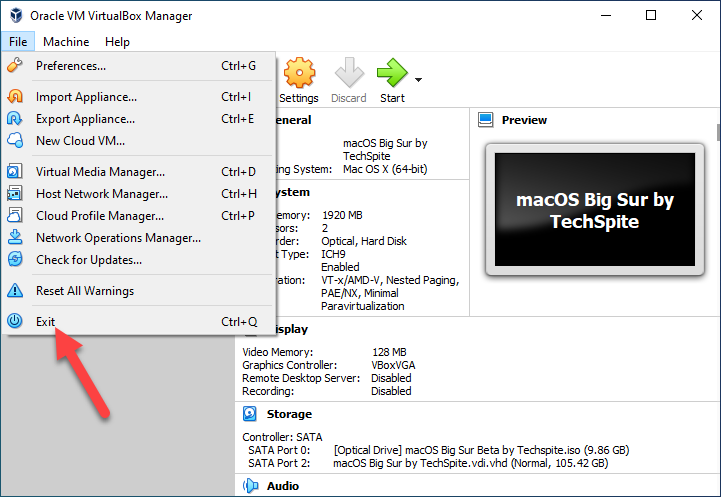Click Reset All Warnings
Viewport: 721px width, 497px height.
(84, 291)
